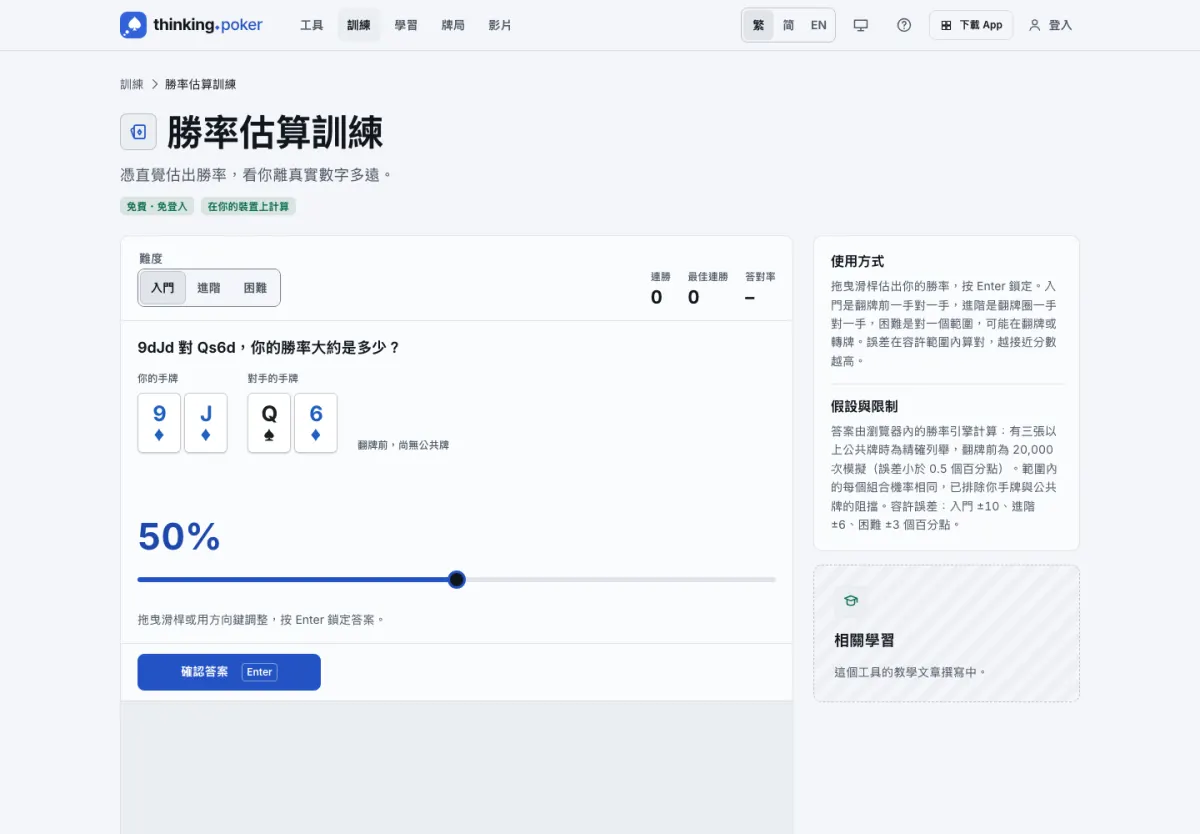Click the 假設與限制 heading

[x=864, y=406]
